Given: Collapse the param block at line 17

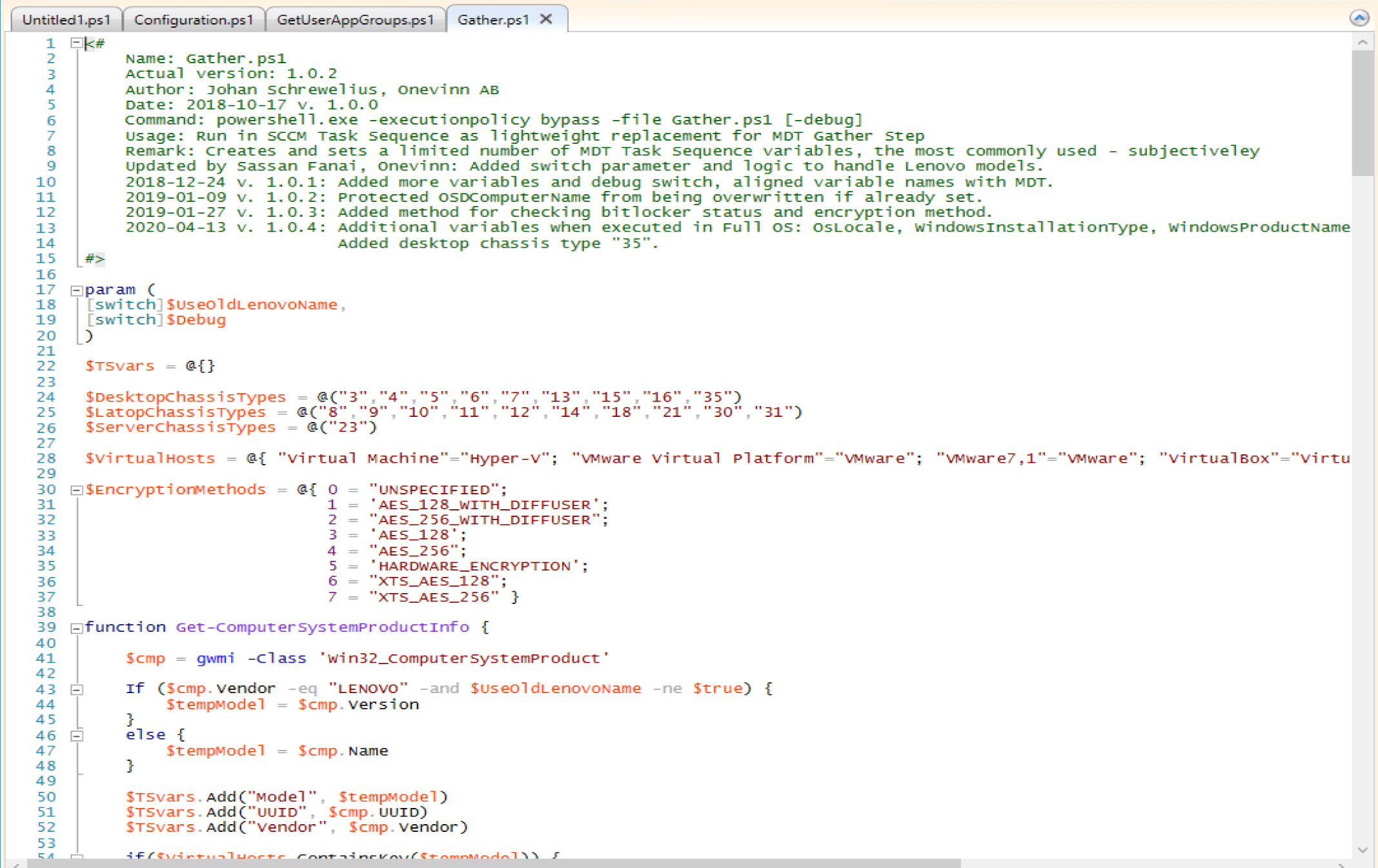Looking at the screenshot, I should [76, 289].
